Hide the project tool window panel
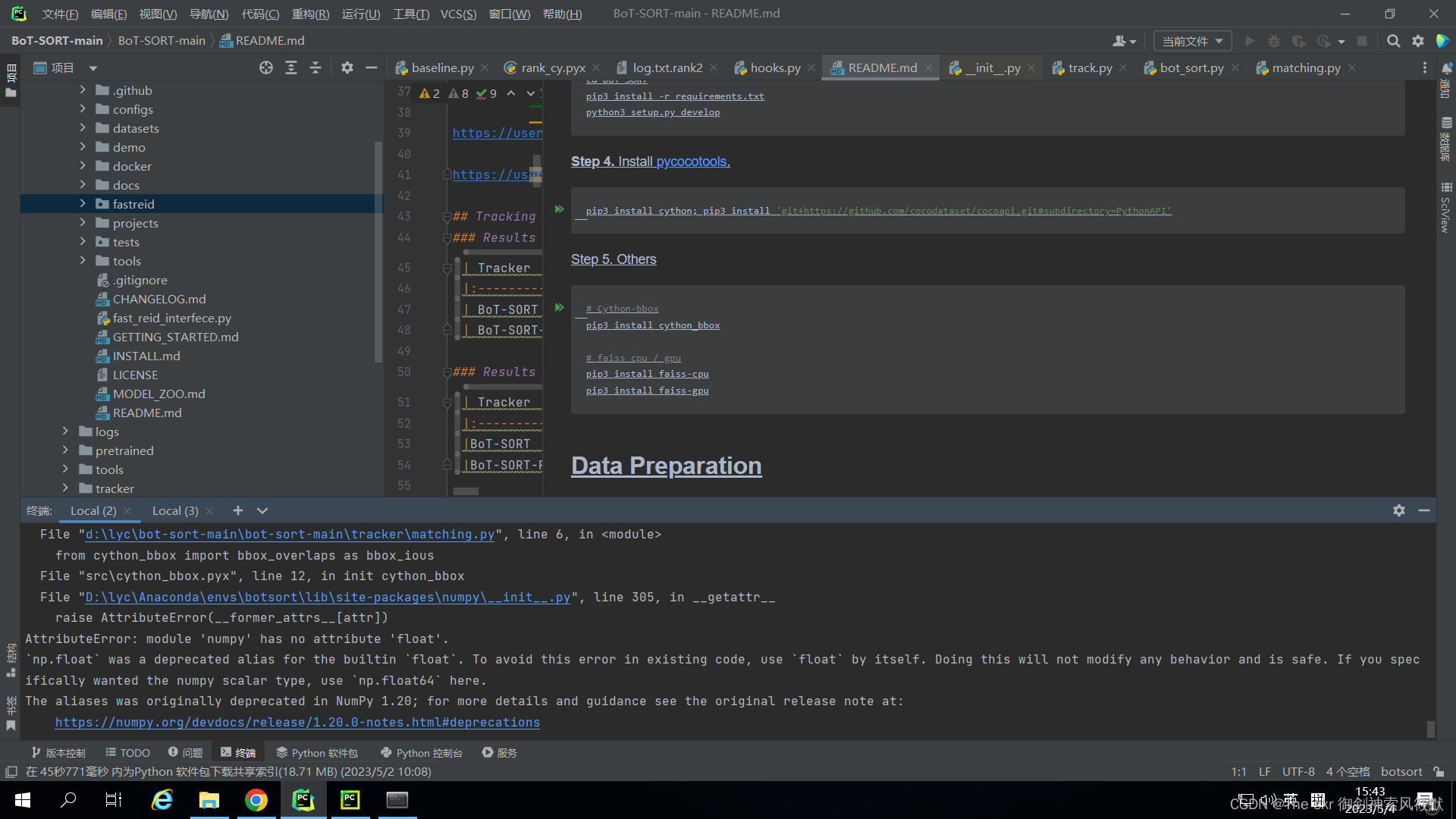The image size is (1456, 819). [x=371, y=68]
